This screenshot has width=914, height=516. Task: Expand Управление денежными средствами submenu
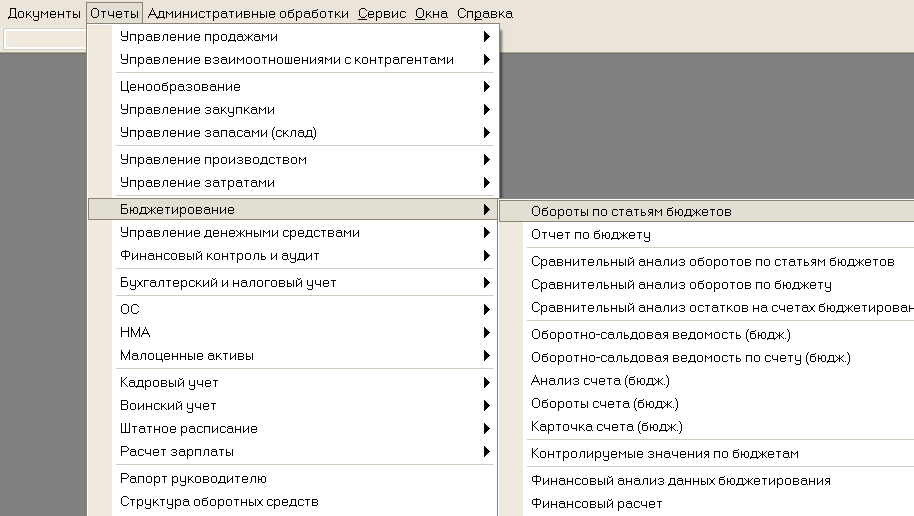(293, 233)
